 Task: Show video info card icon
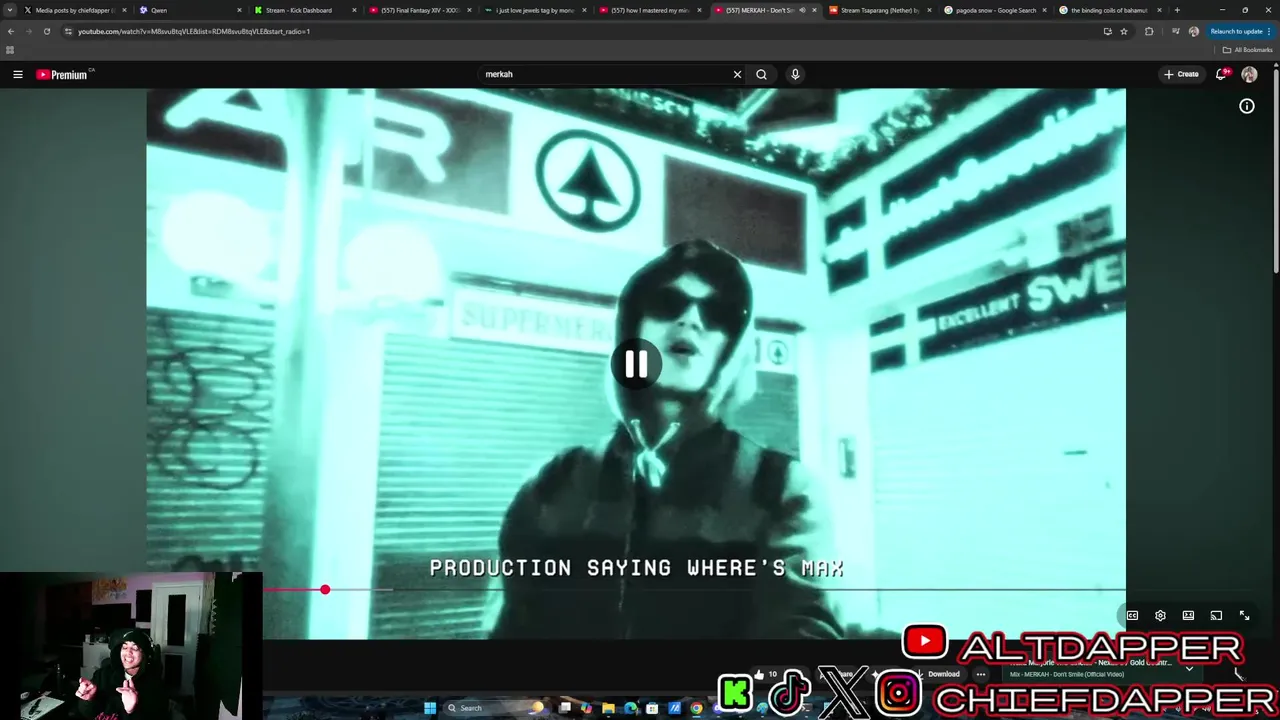pyautogui.click(x=1247, y=106)
